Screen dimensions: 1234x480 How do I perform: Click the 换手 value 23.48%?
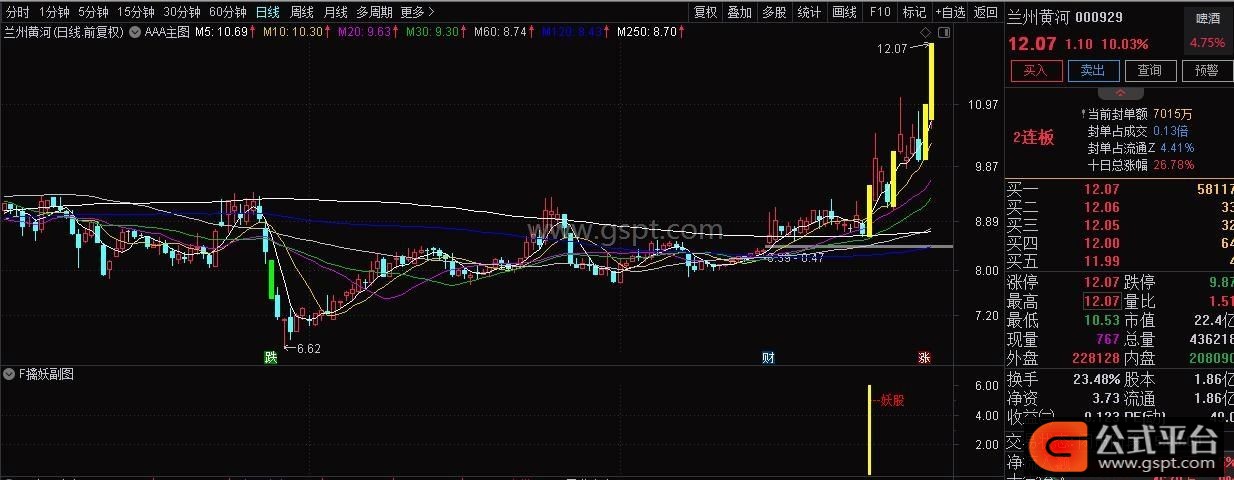1096,379
